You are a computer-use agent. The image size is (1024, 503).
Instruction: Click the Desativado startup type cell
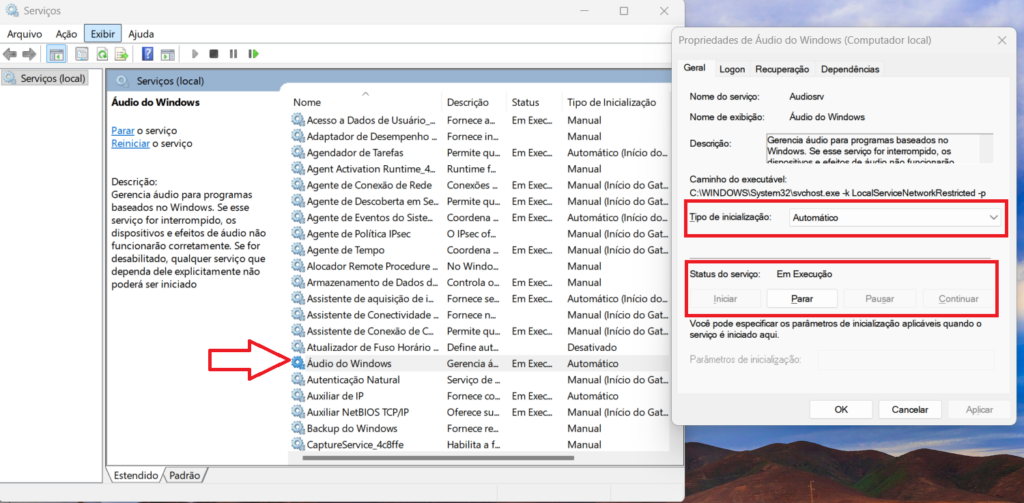point(592,347)
